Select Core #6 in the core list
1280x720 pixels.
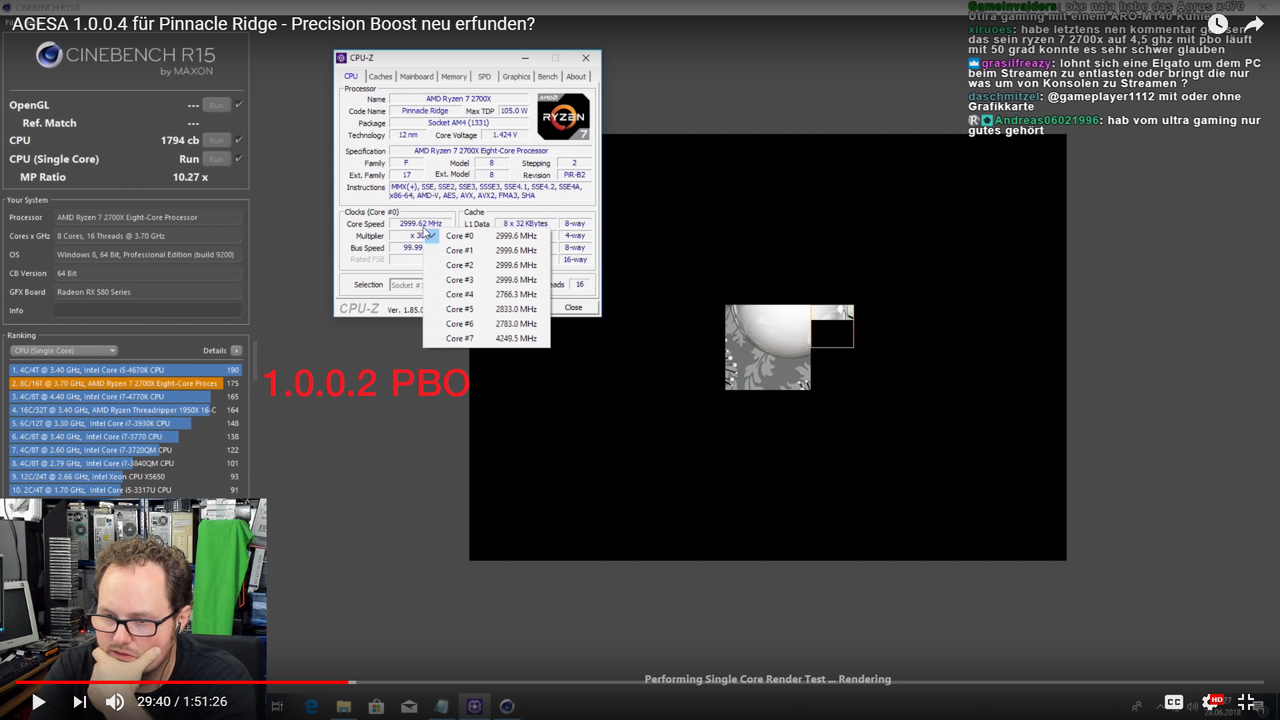pos(486,324)
